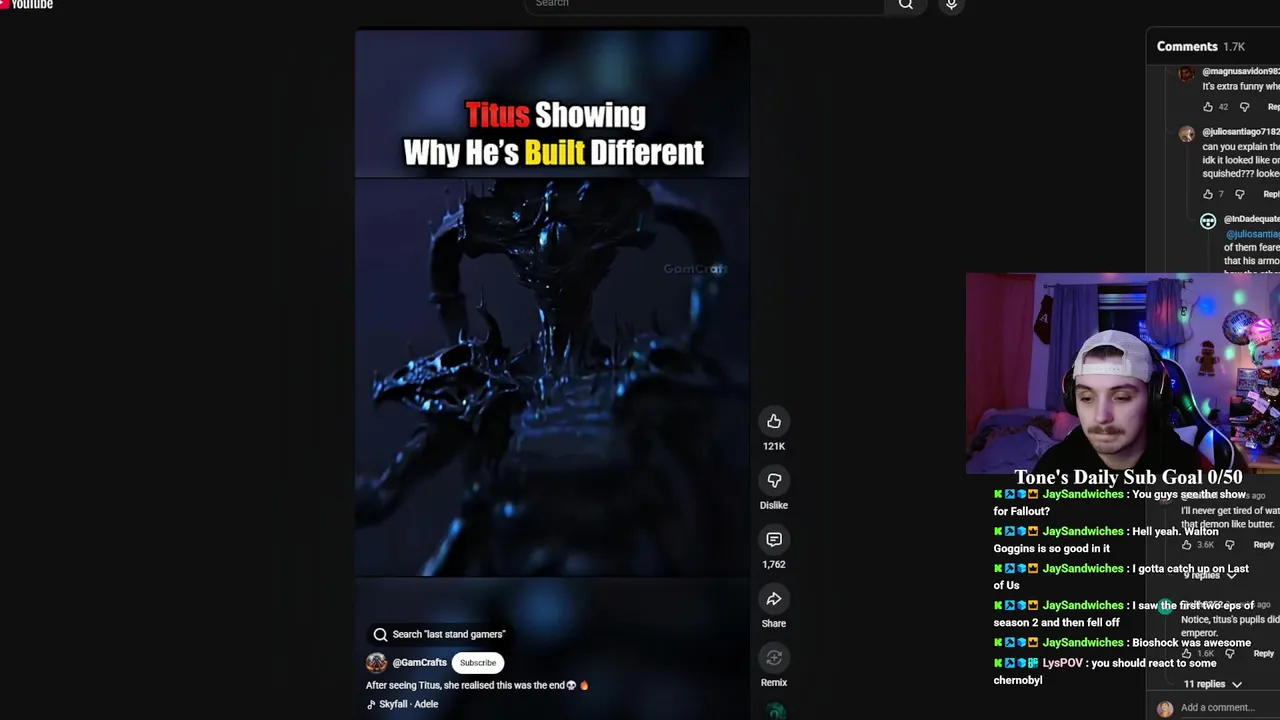The image size is (1280, 720).
Task: Like the comment with 1.6K likes
Action: click(x=1187, y=654)
